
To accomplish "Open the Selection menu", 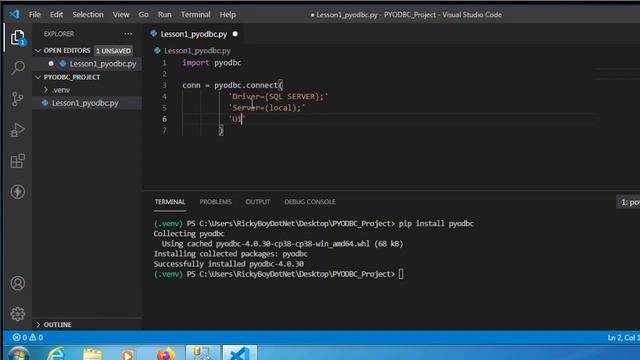I will click(x=88, y=14).
